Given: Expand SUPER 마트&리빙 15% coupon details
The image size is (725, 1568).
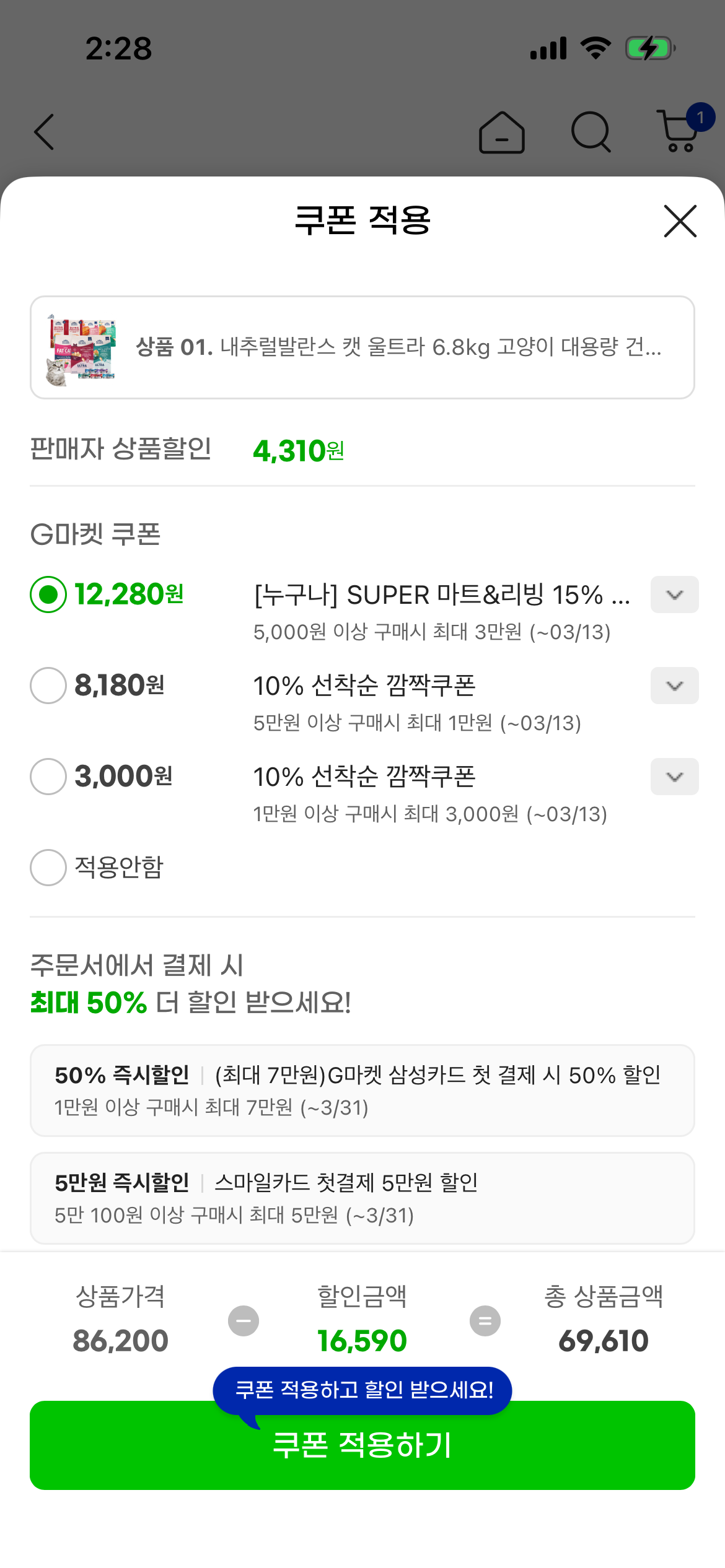Looking at the screenshot, I should (674, 595).
